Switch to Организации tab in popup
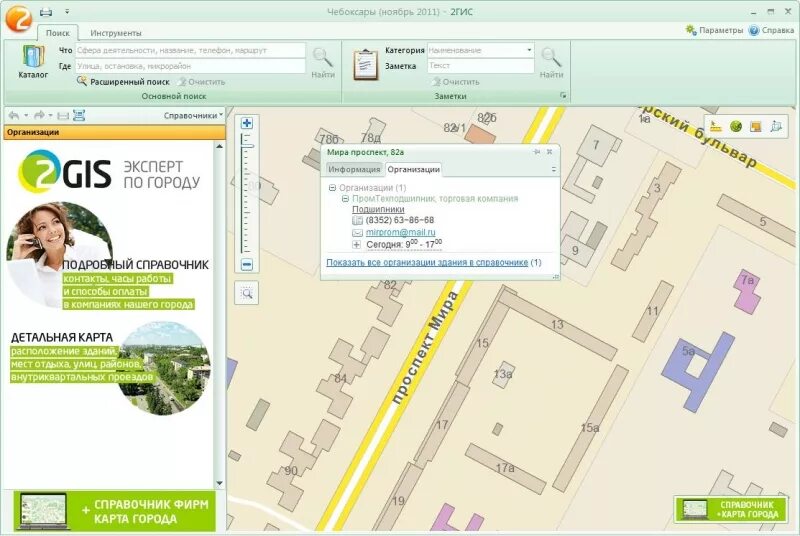 click(x=413, y=169)
